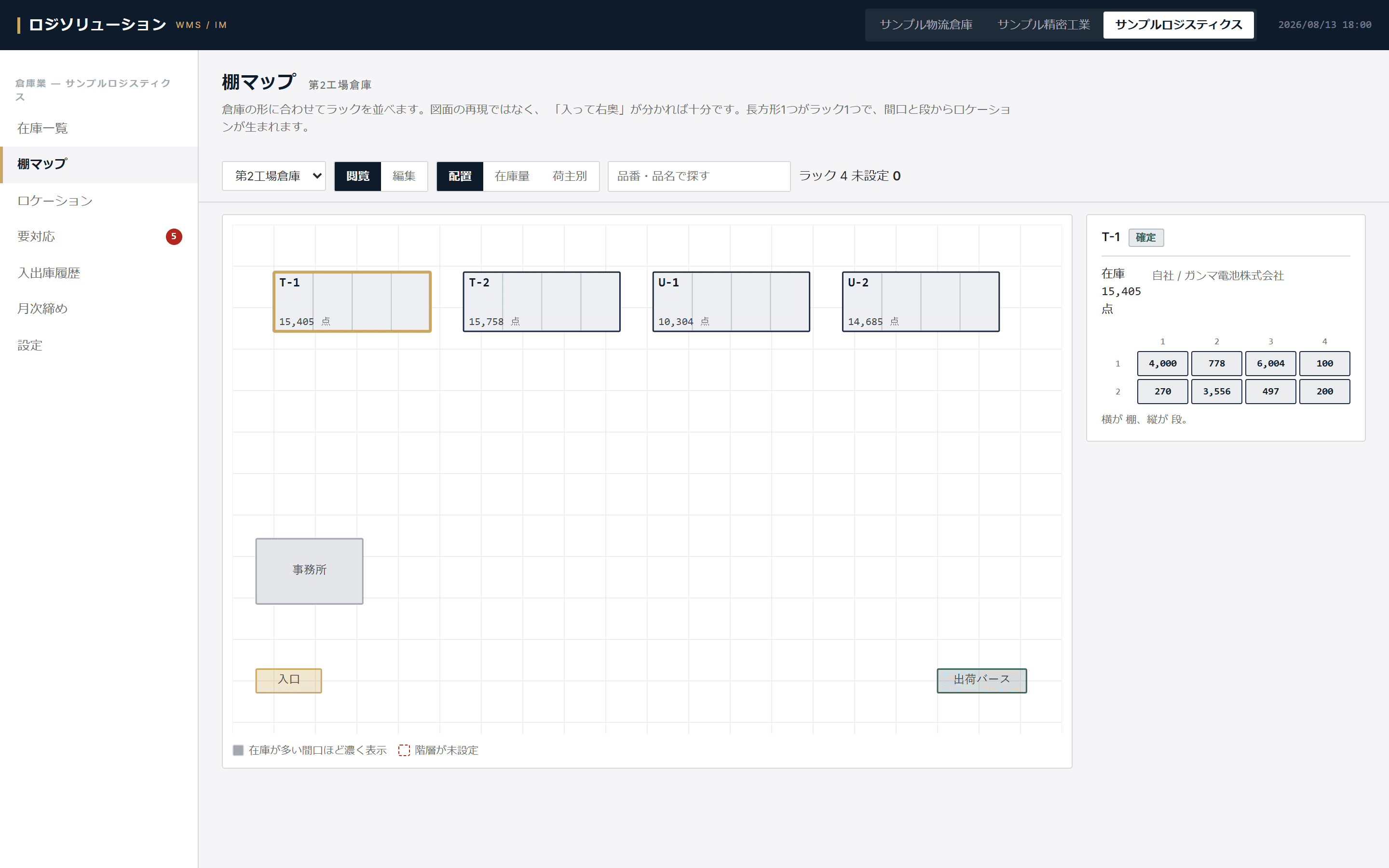Screen dimensions: 1389x868
Task: Select location cell with 200
Action: [x=1324, y=392]
